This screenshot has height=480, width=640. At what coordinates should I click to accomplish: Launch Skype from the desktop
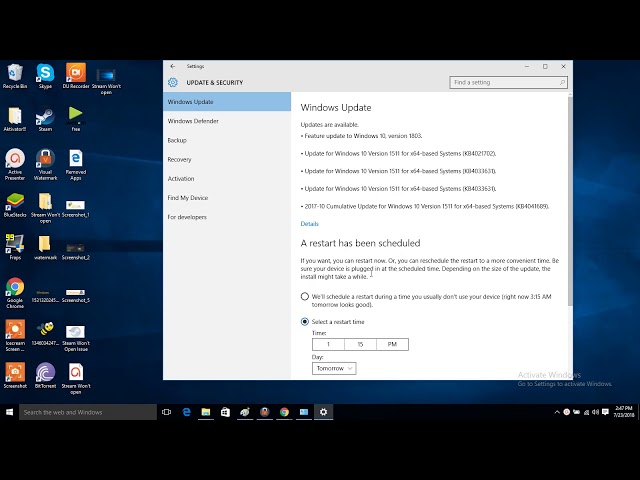(x=45, y=76)
